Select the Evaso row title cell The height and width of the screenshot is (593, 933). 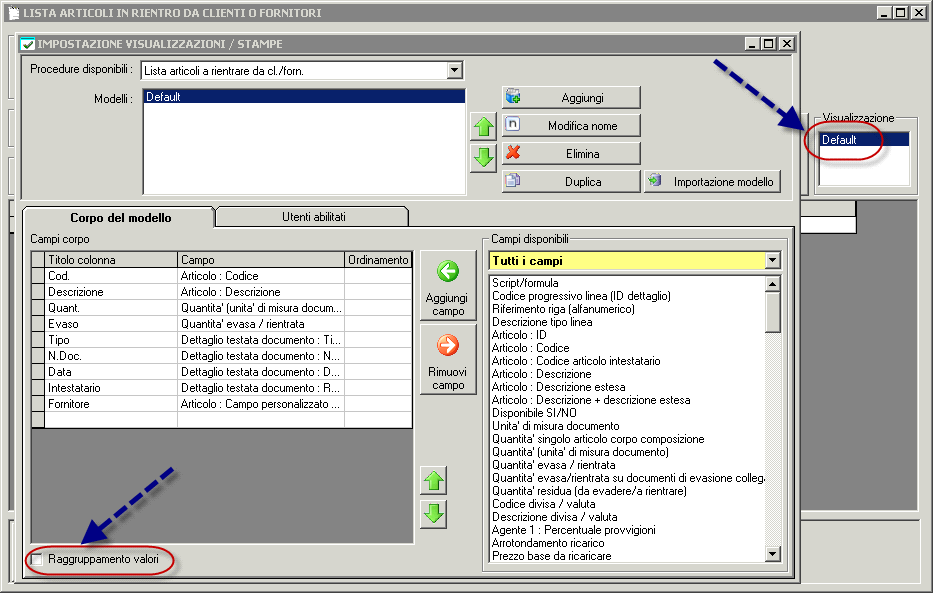[111, 324]
